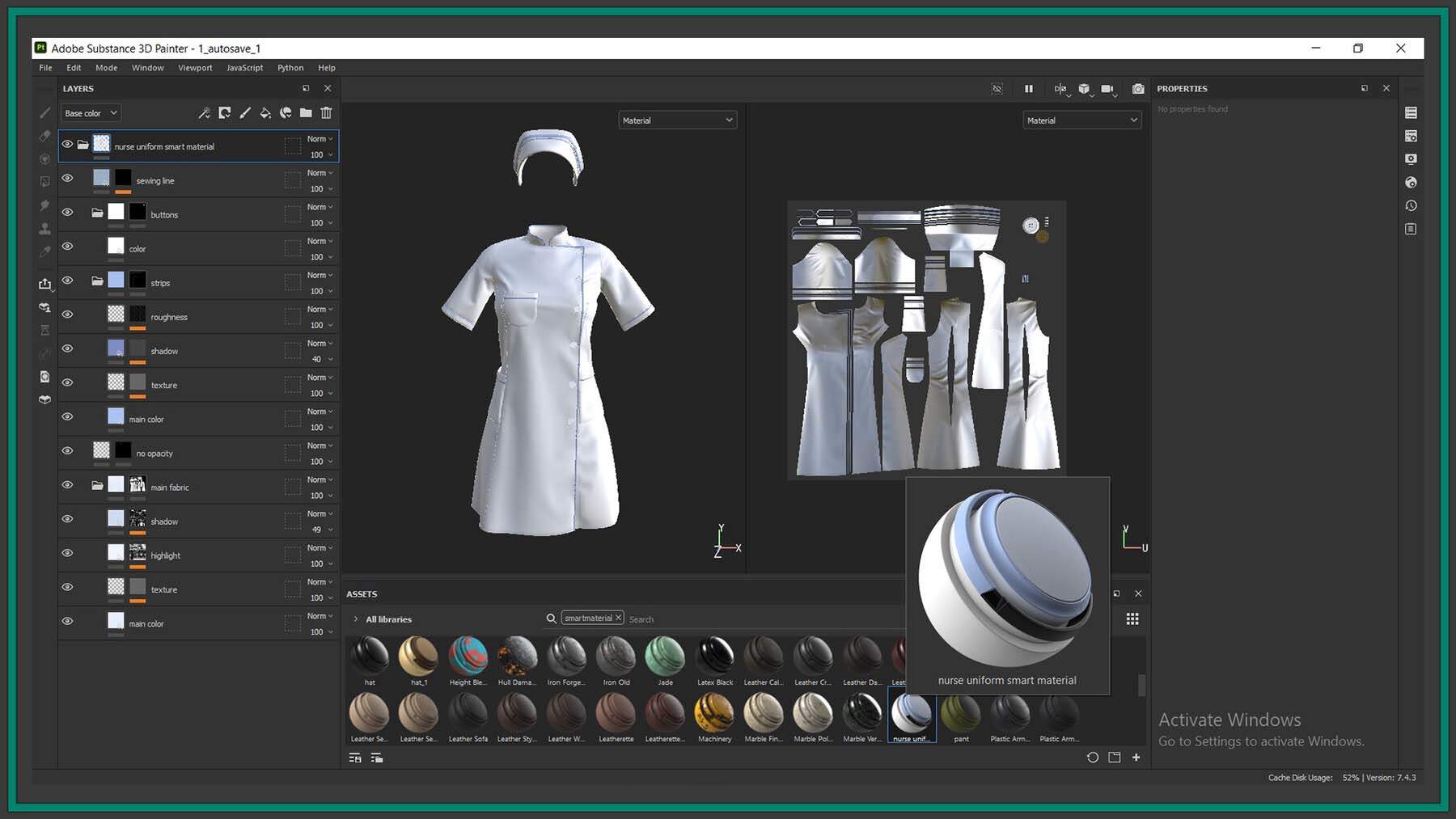Select the Machinery material thumbnail
The height and width of the screenshot is (819, 1456).
tap(714, 714)
